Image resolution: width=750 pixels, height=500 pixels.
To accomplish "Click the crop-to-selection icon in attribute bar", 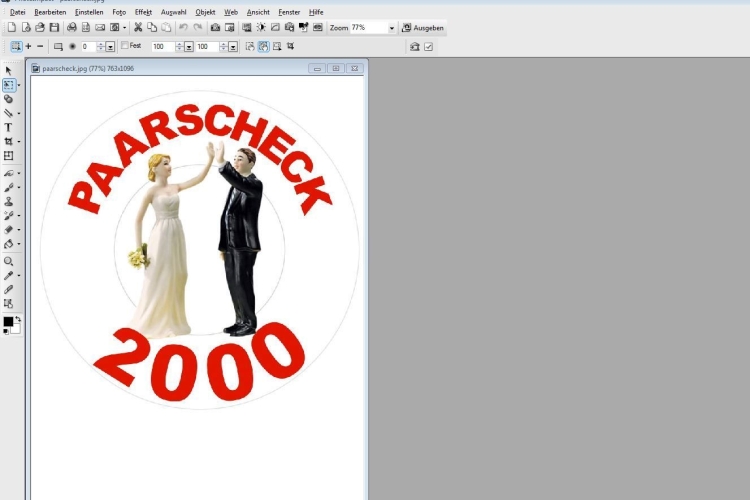I will (x=290, y=46).
